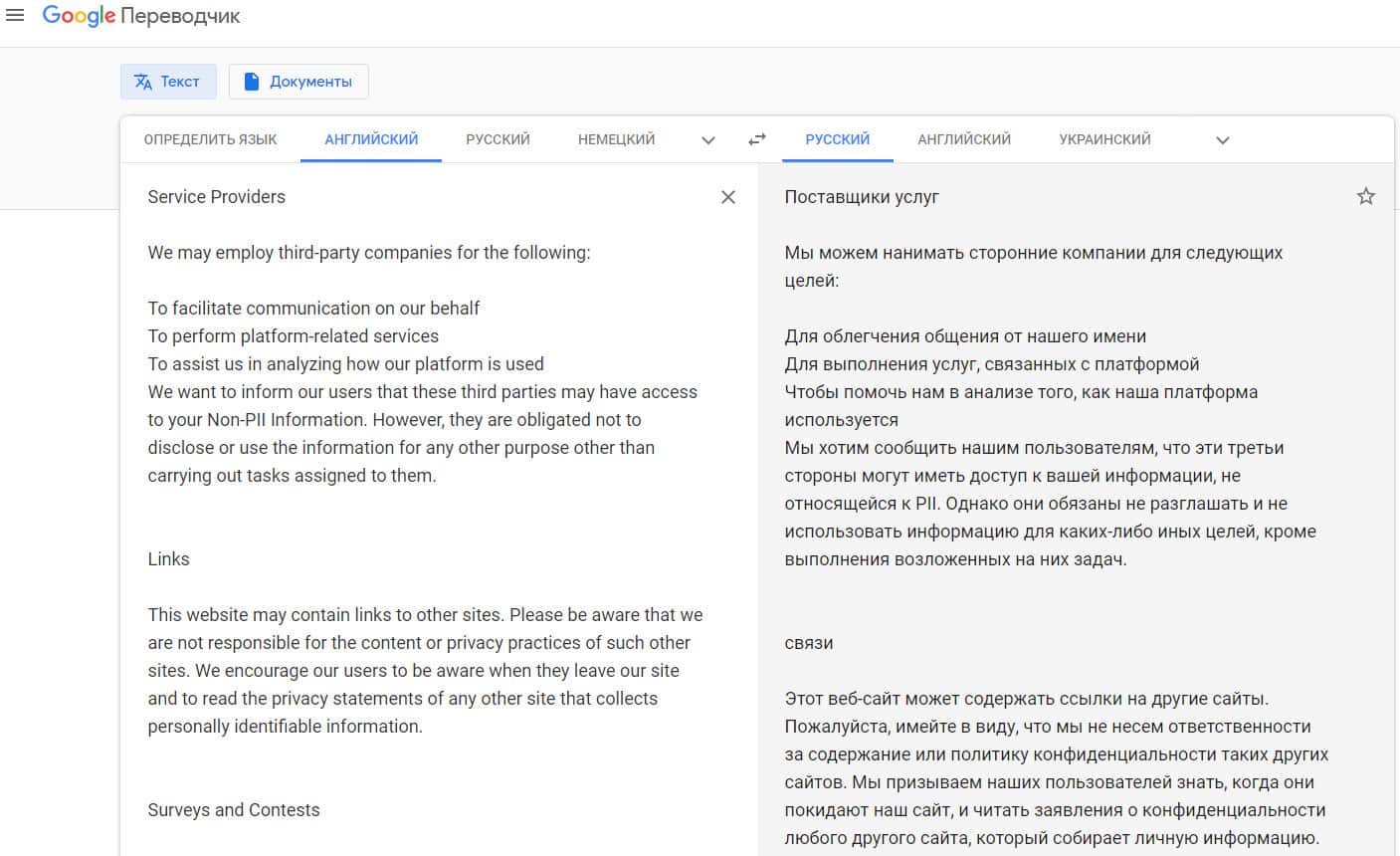Place cursor on Surveys and Contests line
The width and height of the screenshot is (1400, 856).
(234, 810)
